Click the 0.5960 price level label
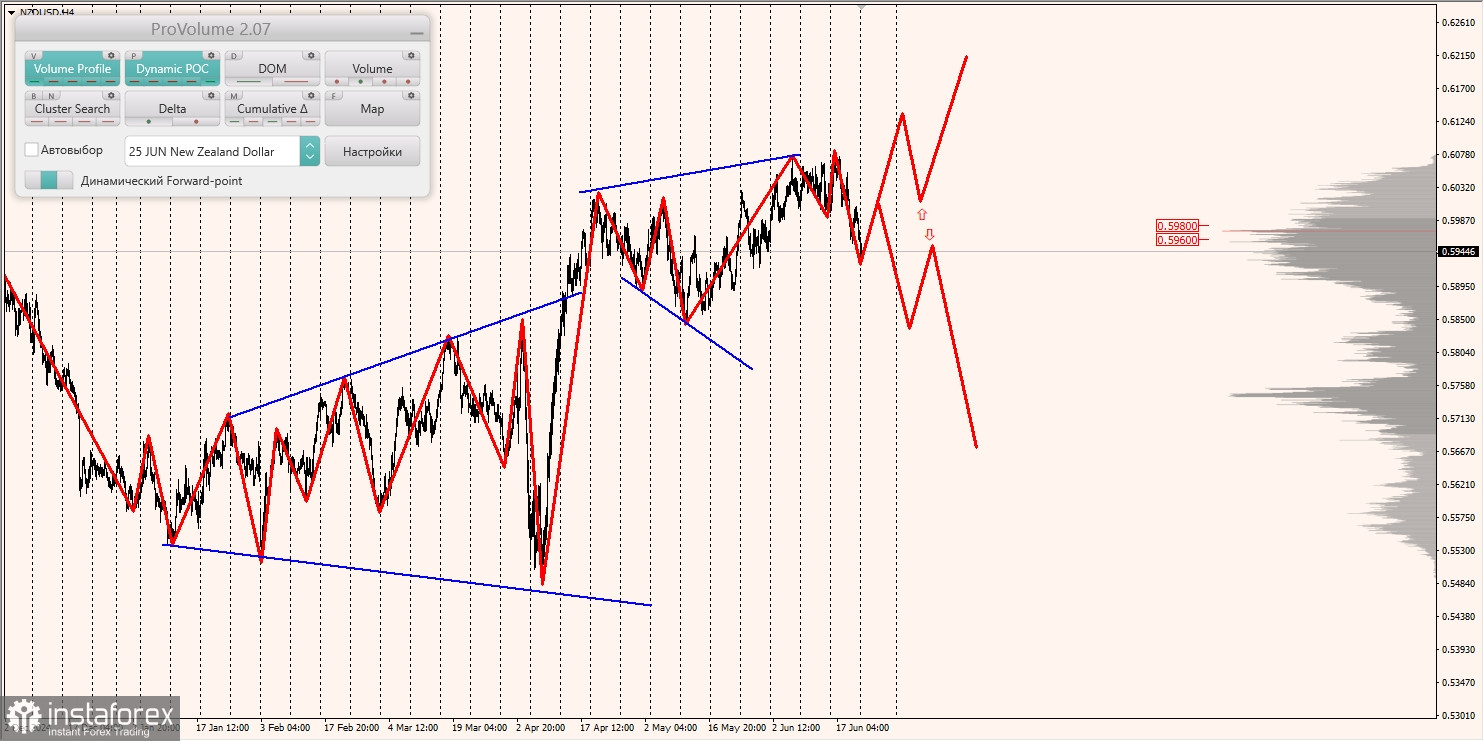1484x741 pixels. [x=1178, y=240]
